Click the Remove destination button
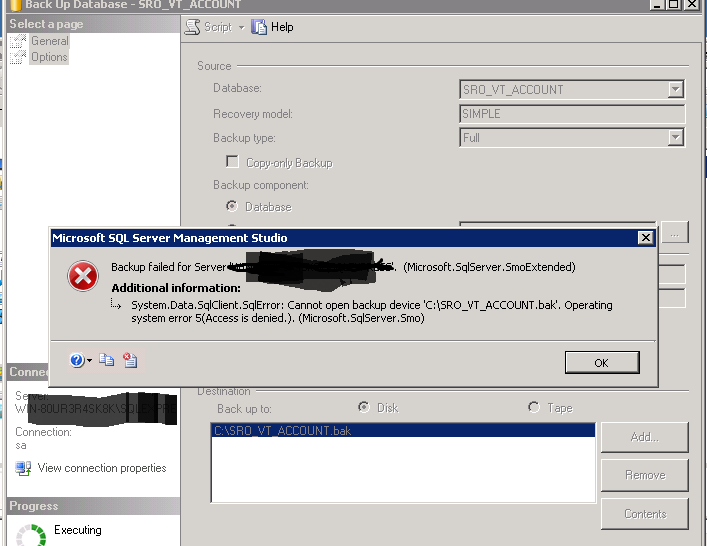Screen dimensions: 707x546 point(645,475)
